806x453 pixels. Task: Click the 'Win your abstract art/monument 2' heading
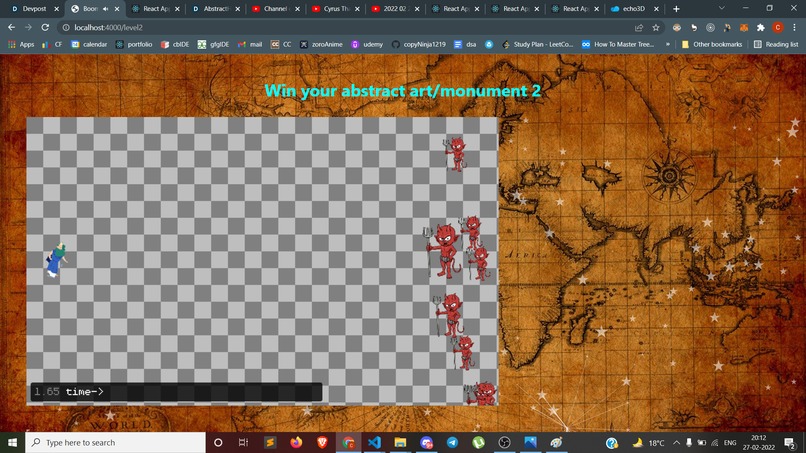(x=402, y=91)
